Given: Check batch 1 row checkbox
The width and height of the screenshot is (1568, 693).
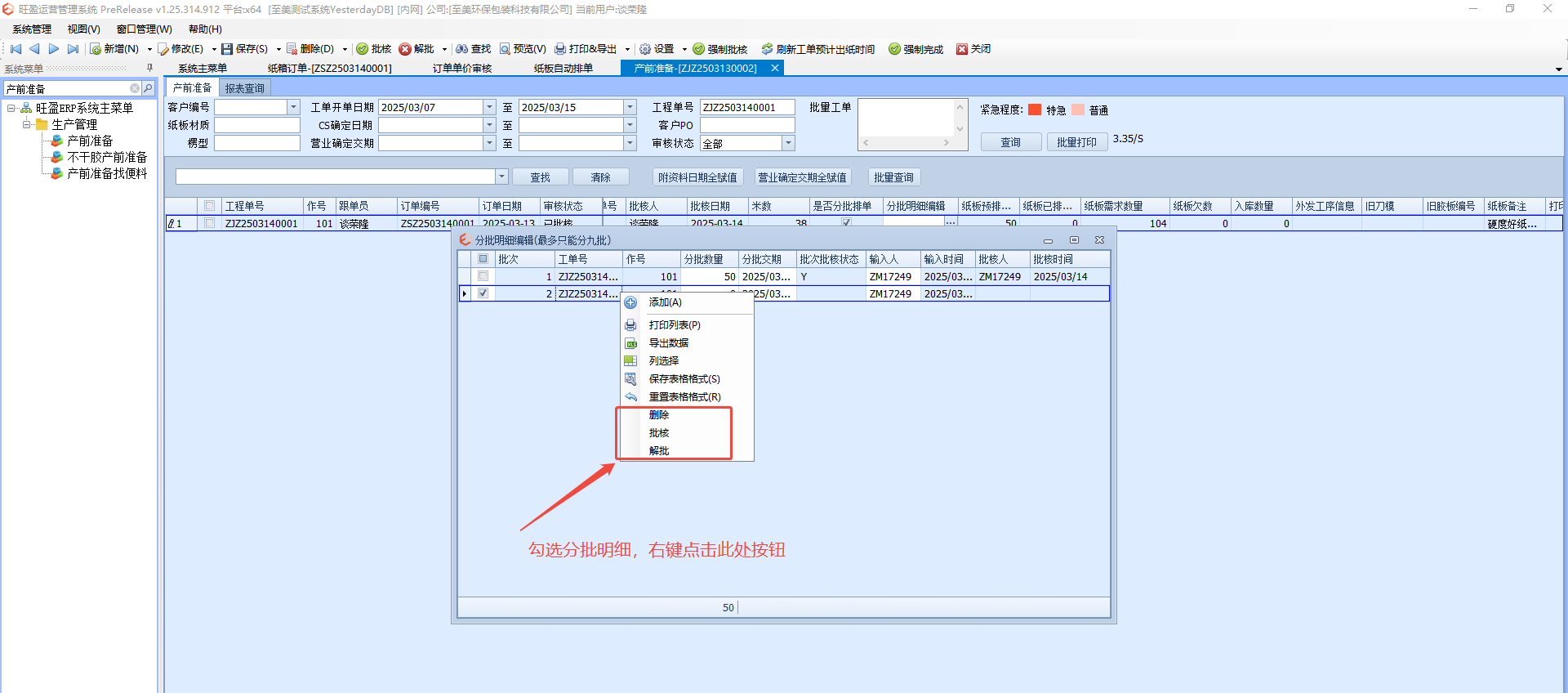Looking at the screenshot, I should tap(483, 276).
